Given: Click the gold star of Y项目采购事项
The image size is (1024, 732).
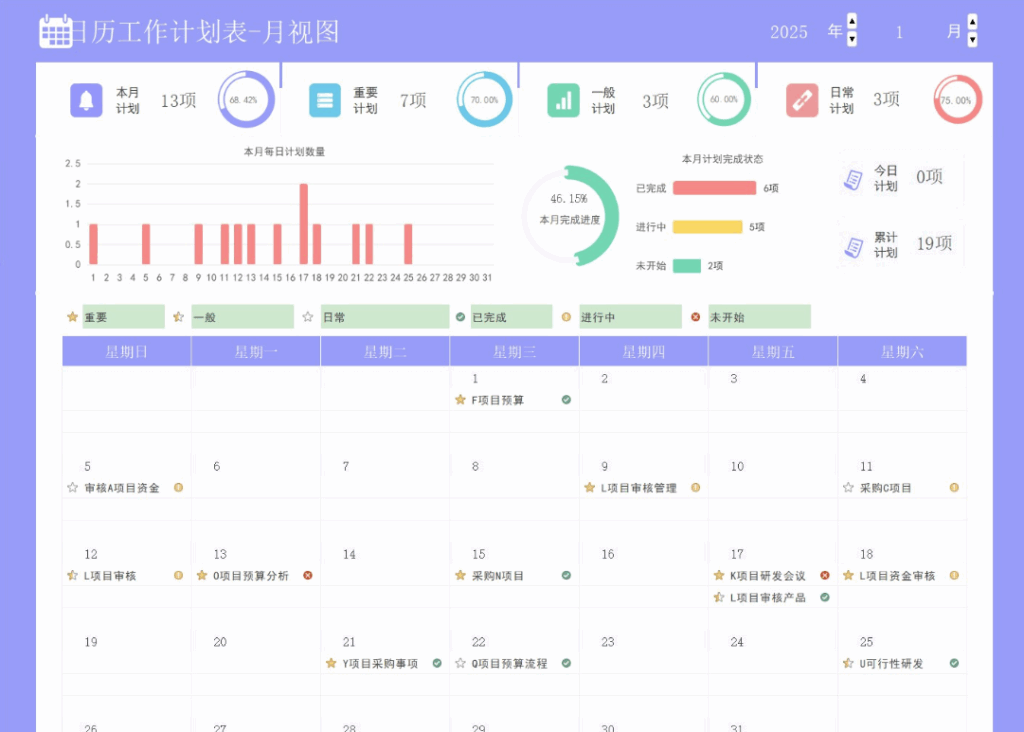Looking at the screenshot, I should pos(331,663).
